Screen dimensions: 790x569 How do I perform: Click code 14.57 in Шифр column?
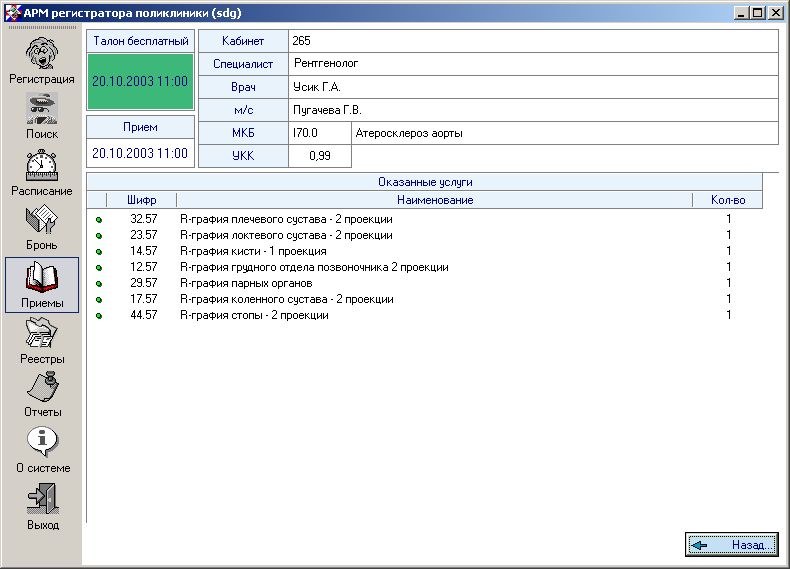[x=144, y=251]
